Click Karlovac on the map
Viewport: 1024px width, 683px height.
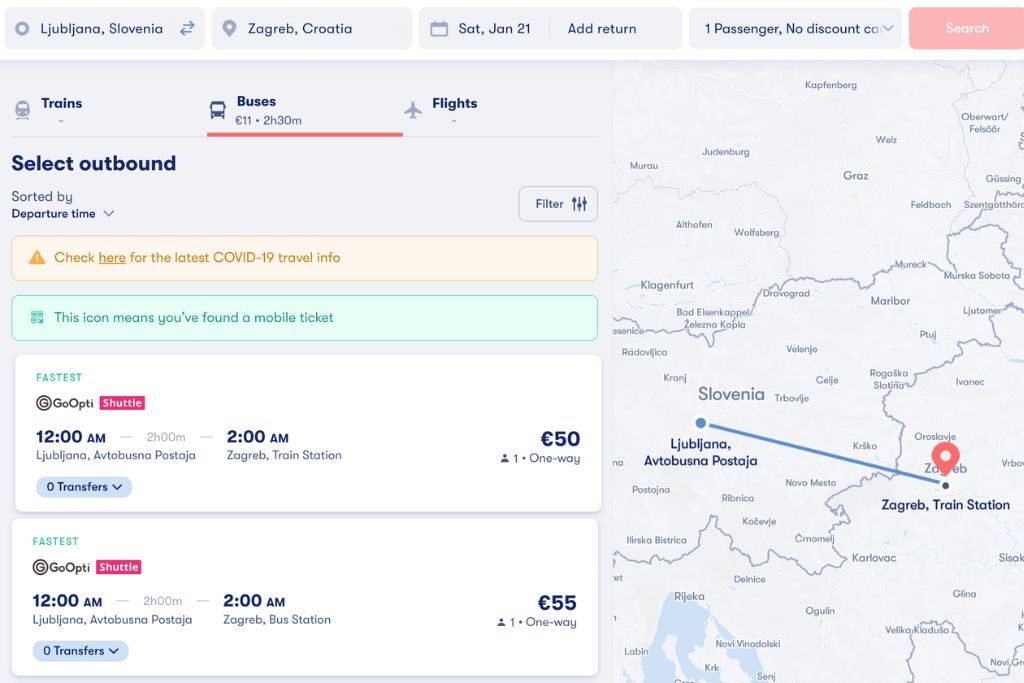874,558
